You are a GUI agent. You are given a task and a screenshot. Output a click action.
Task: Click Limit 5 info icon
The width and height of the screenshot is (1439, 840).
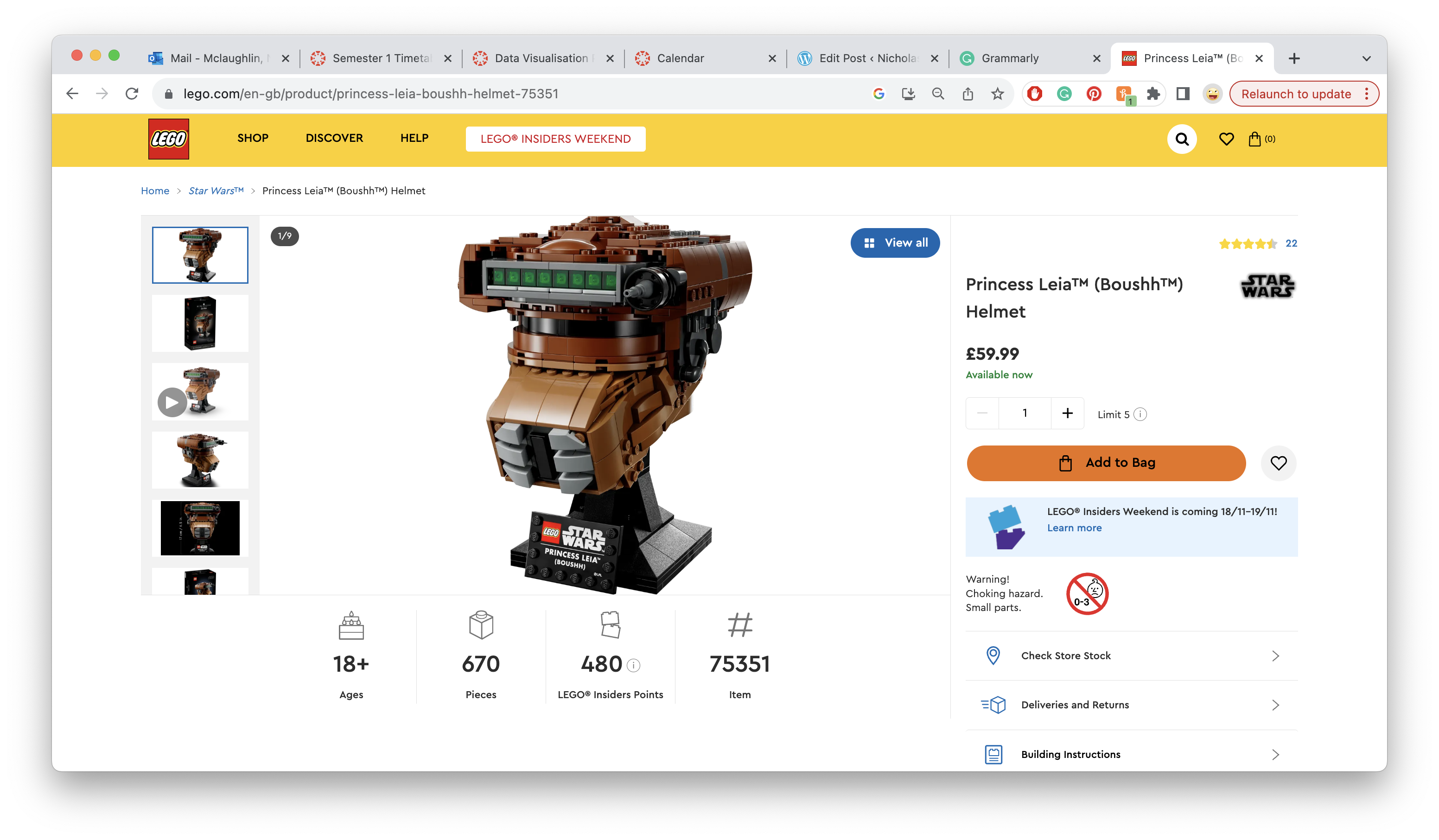click(1140, 414)
